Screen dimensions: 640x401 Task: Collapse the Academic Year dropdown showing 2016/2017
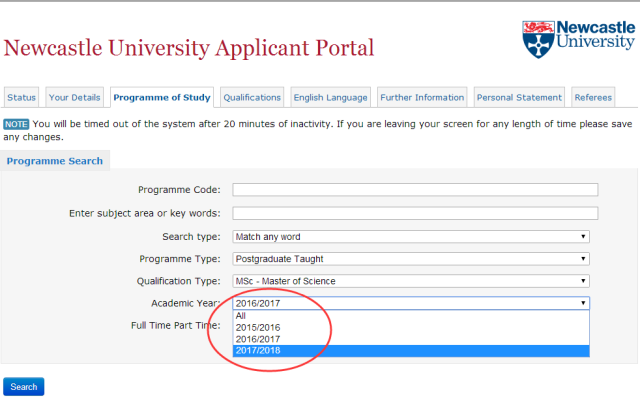coord(411,303)
